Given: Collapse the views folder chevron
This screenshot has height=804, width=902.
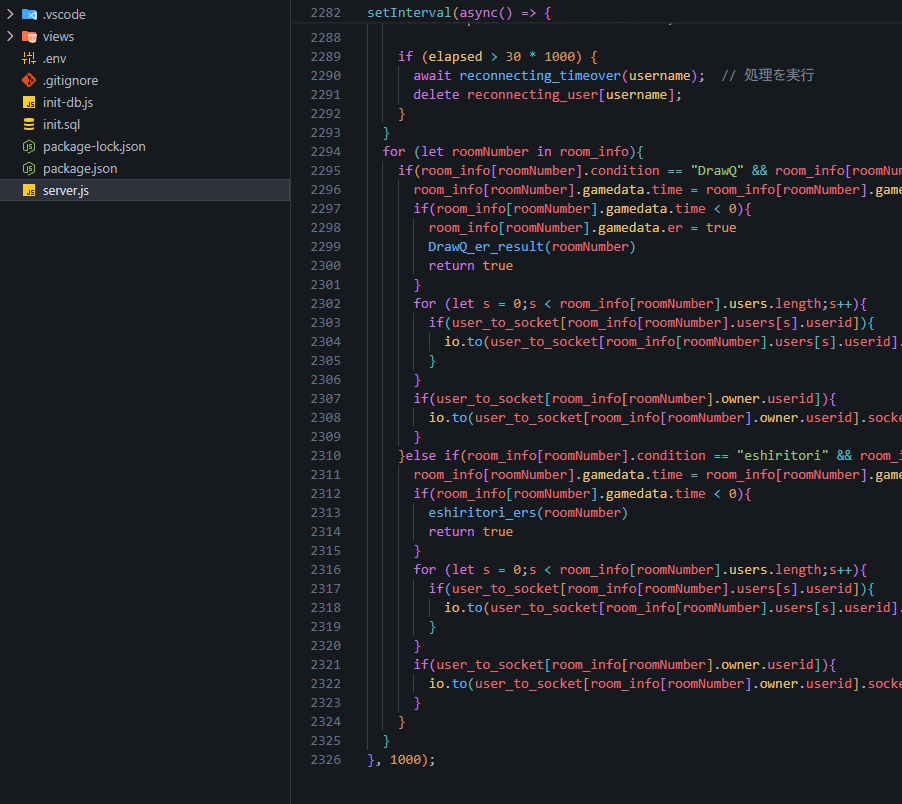Looking at the screenshot, I should tap(8, 36).
